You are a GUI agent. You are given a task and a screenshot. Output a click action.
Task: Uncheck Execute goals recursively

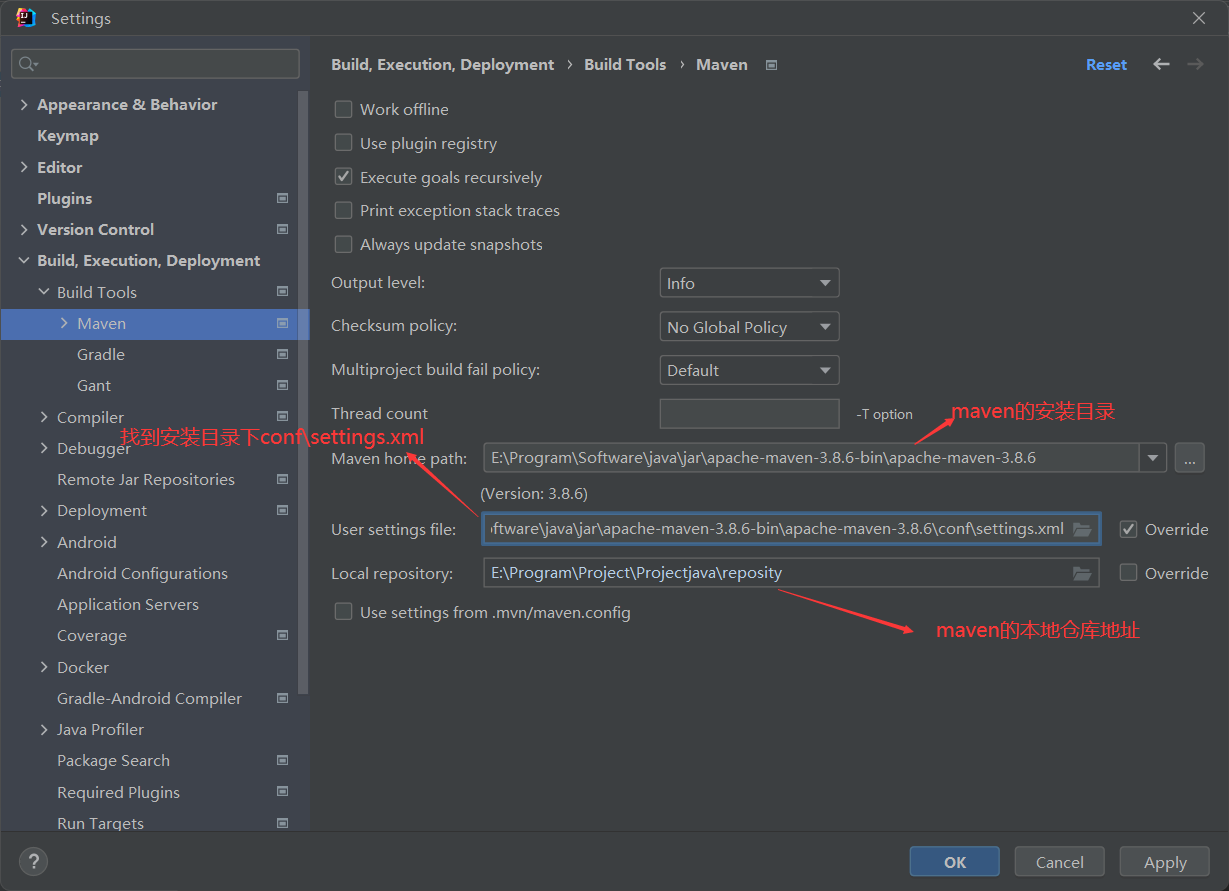(343, 177)
